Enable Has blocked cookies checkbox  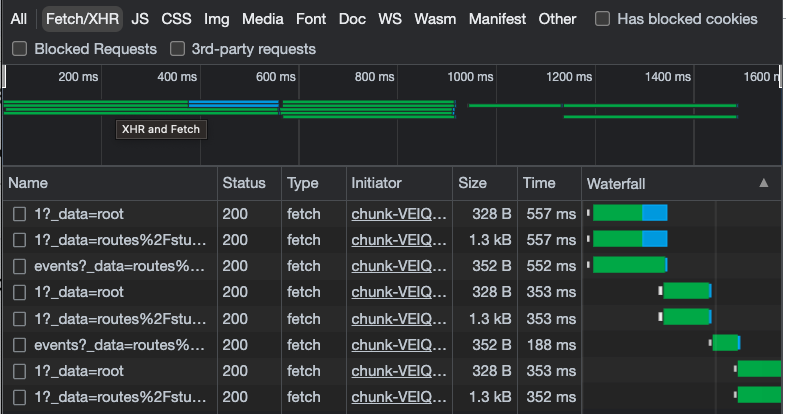[602, 19]
